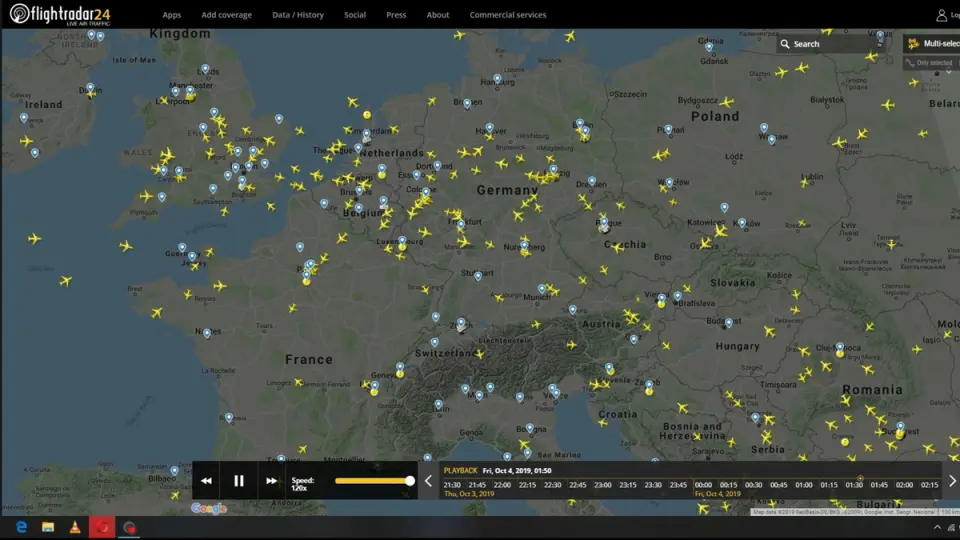Viewport: 960px width, 540px height.
Task: Open the Add coverage menu
Action: (x=226, y=15)
